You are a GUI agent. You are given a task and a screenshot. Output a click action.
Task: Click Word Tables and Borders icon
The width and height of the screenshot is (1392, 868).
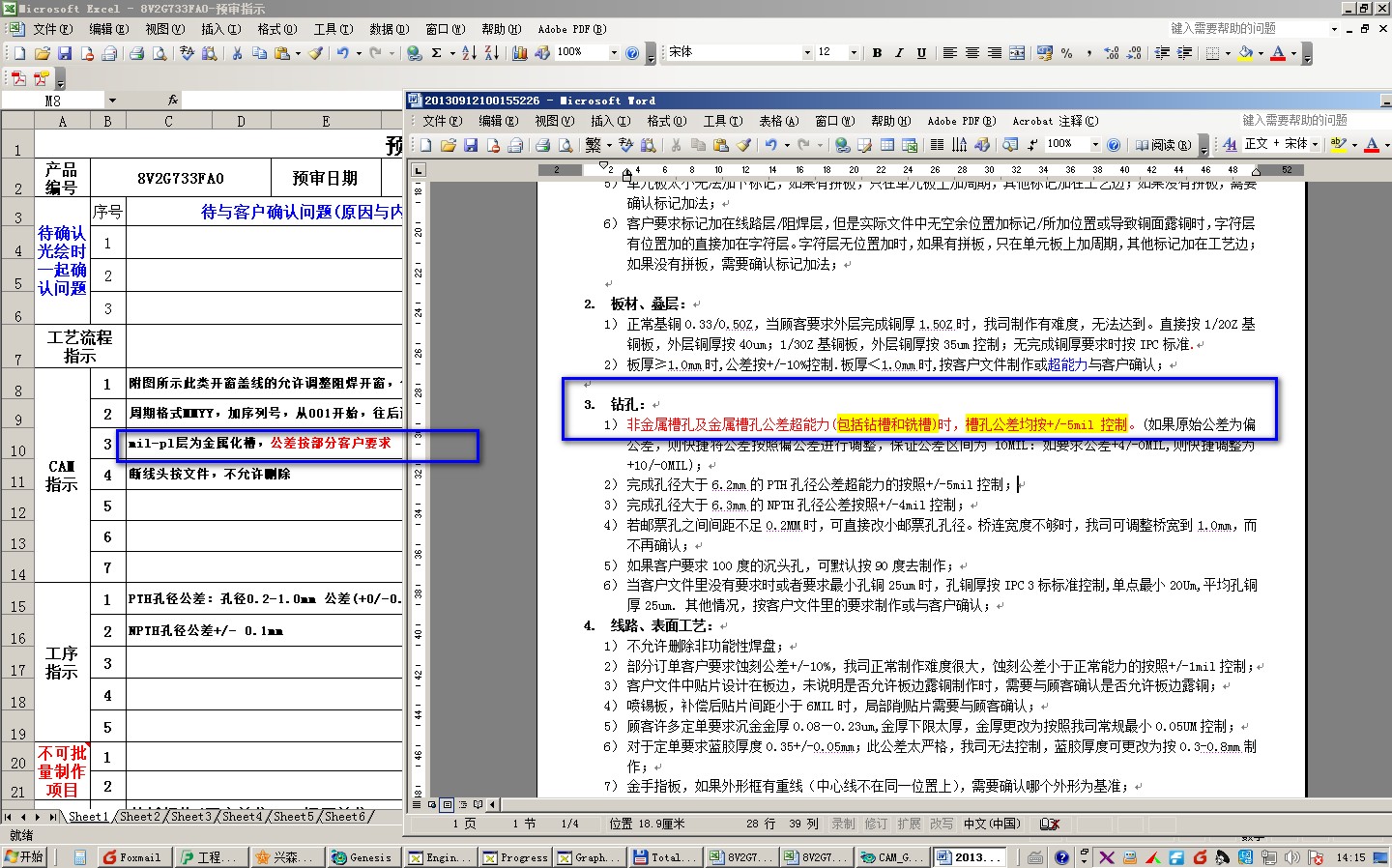[x=864, y=145]
